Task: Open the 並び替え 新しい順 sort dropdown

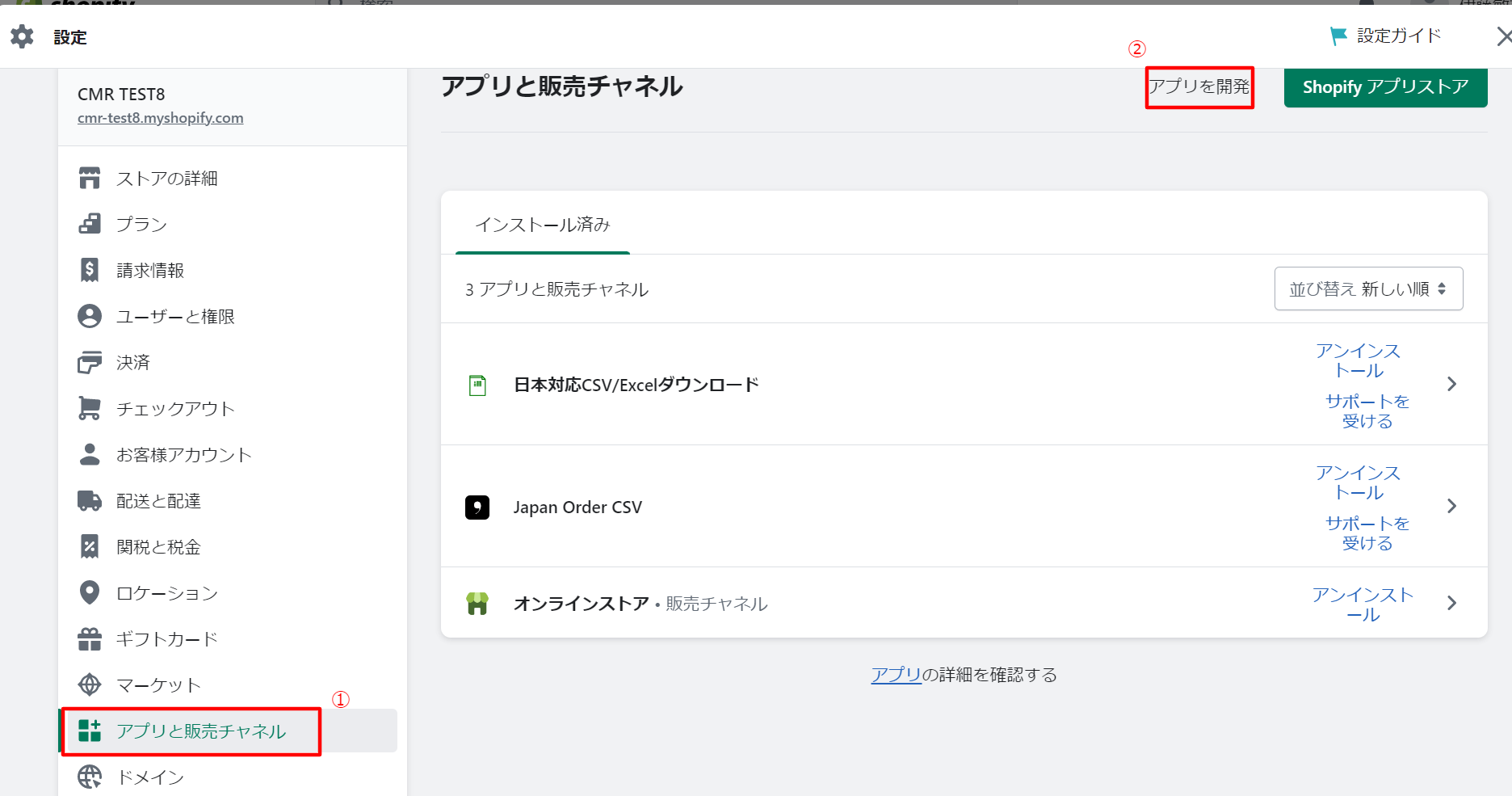Action: pos(1368,288)
